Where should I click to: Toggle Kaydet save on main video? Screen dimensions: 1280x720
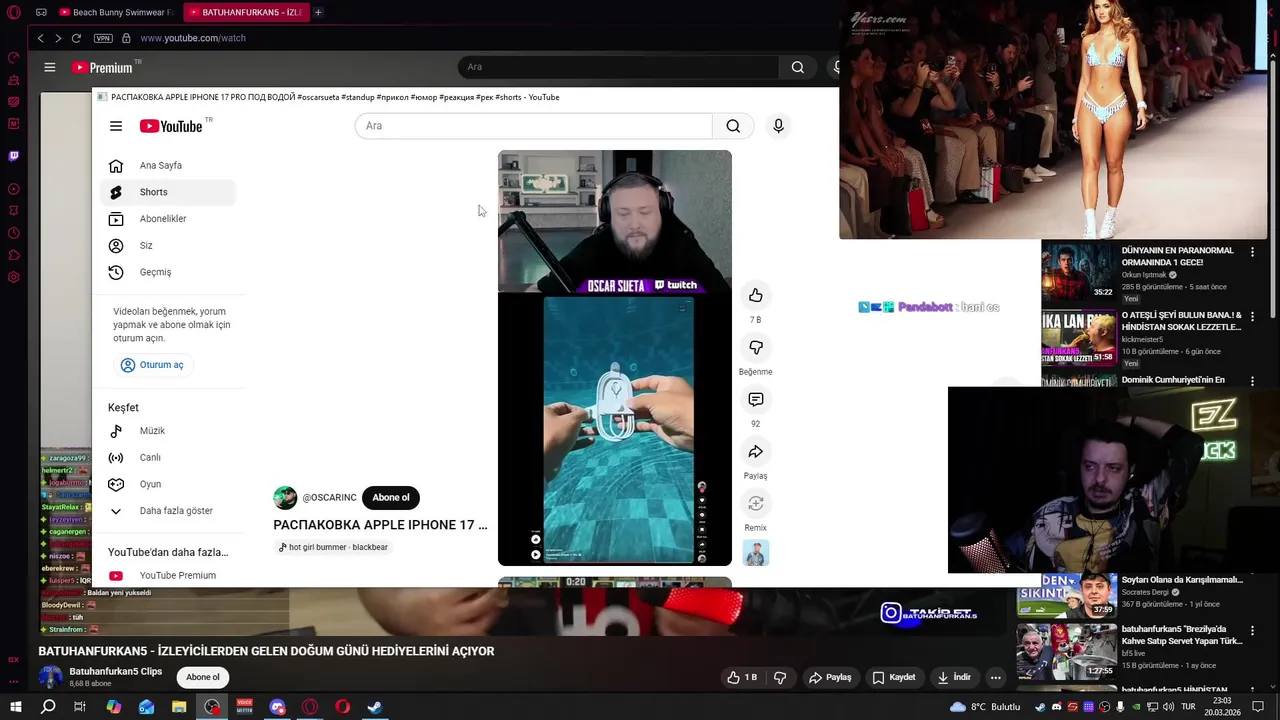coord(893,677)
